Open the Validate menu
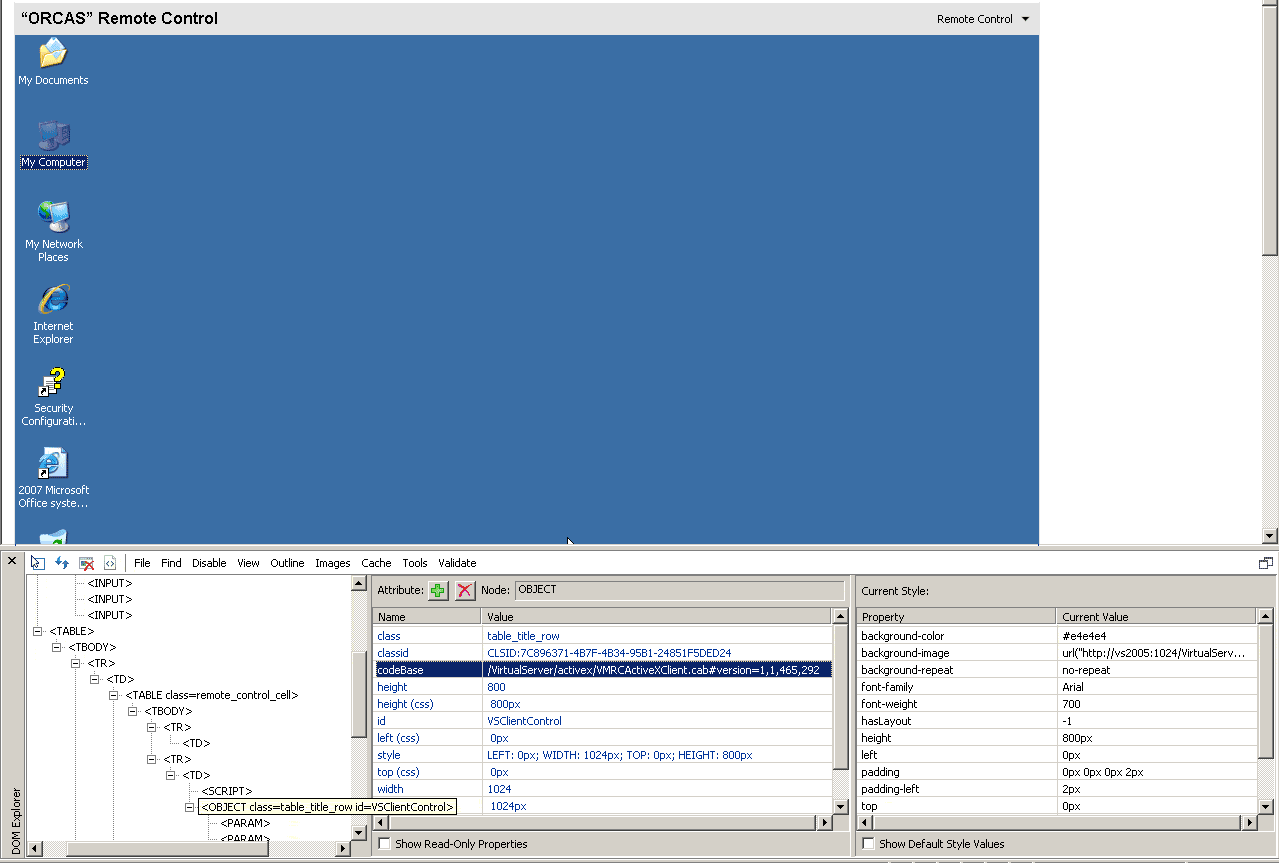Viewport: 1279px width, 863px height. point(457,563)
